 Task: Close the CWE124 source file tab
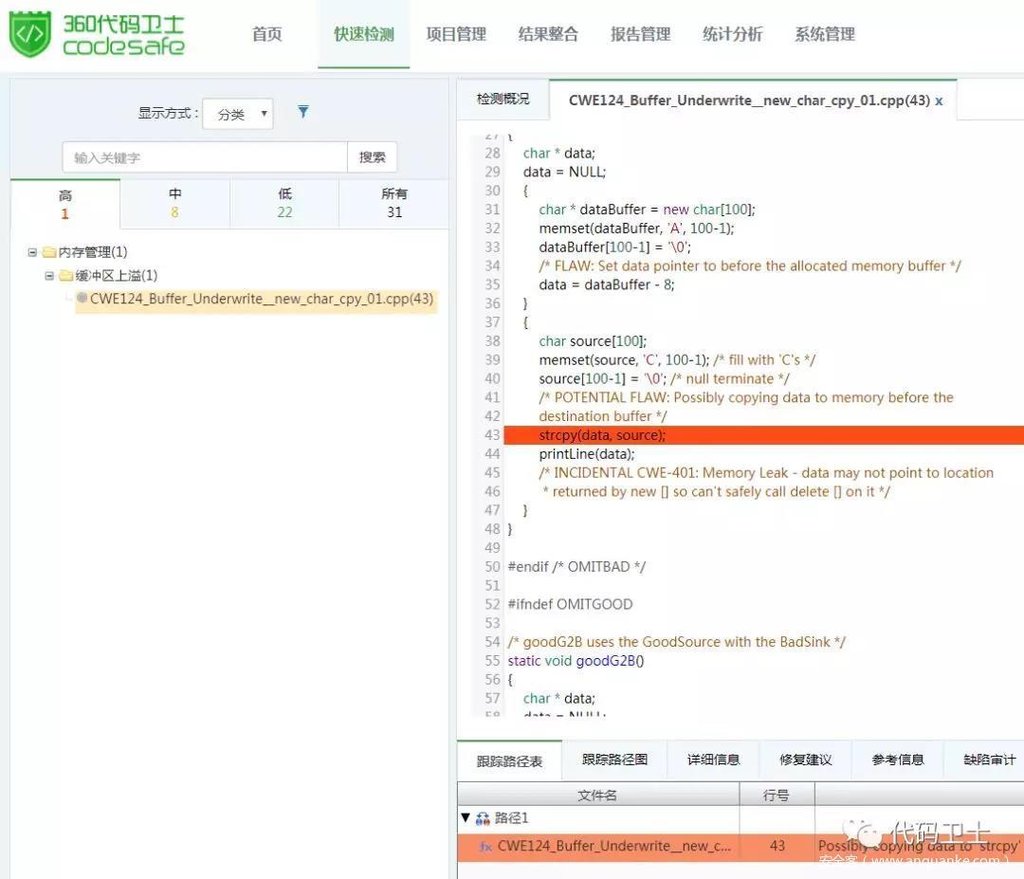(x=939, y=101)
